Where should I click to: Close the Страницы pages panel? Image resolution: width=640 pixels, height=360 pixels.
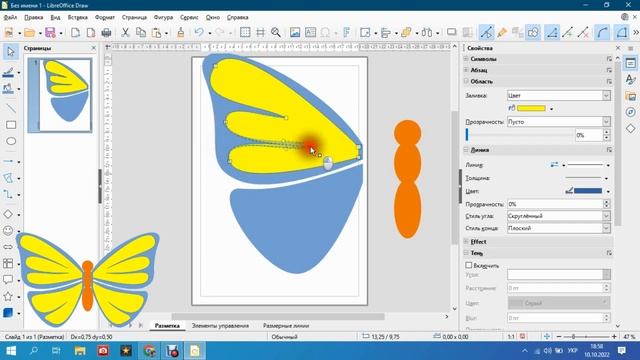click(93, 48)
